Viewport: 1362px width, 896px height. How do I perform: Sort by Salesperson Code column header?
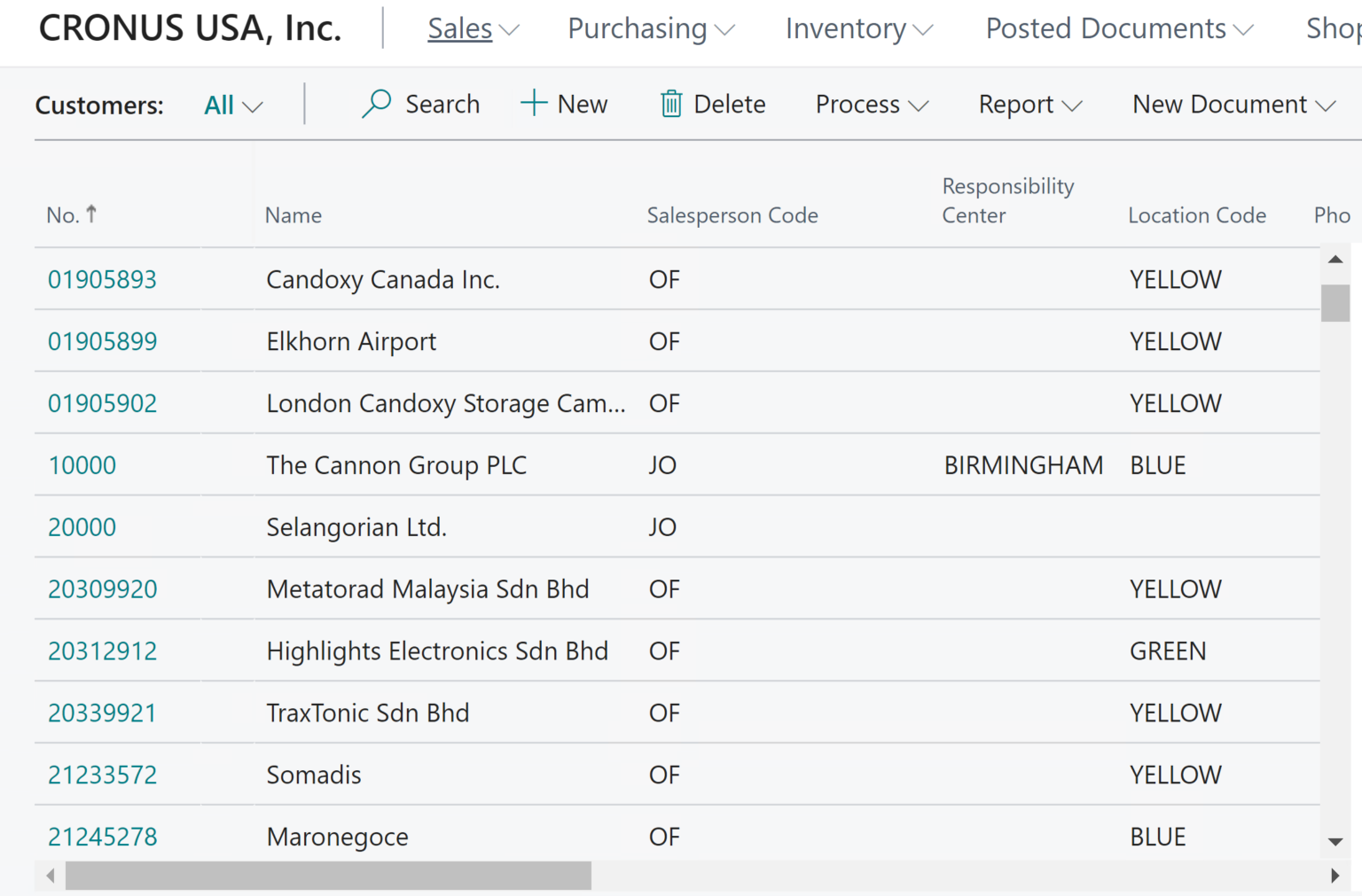732,215
